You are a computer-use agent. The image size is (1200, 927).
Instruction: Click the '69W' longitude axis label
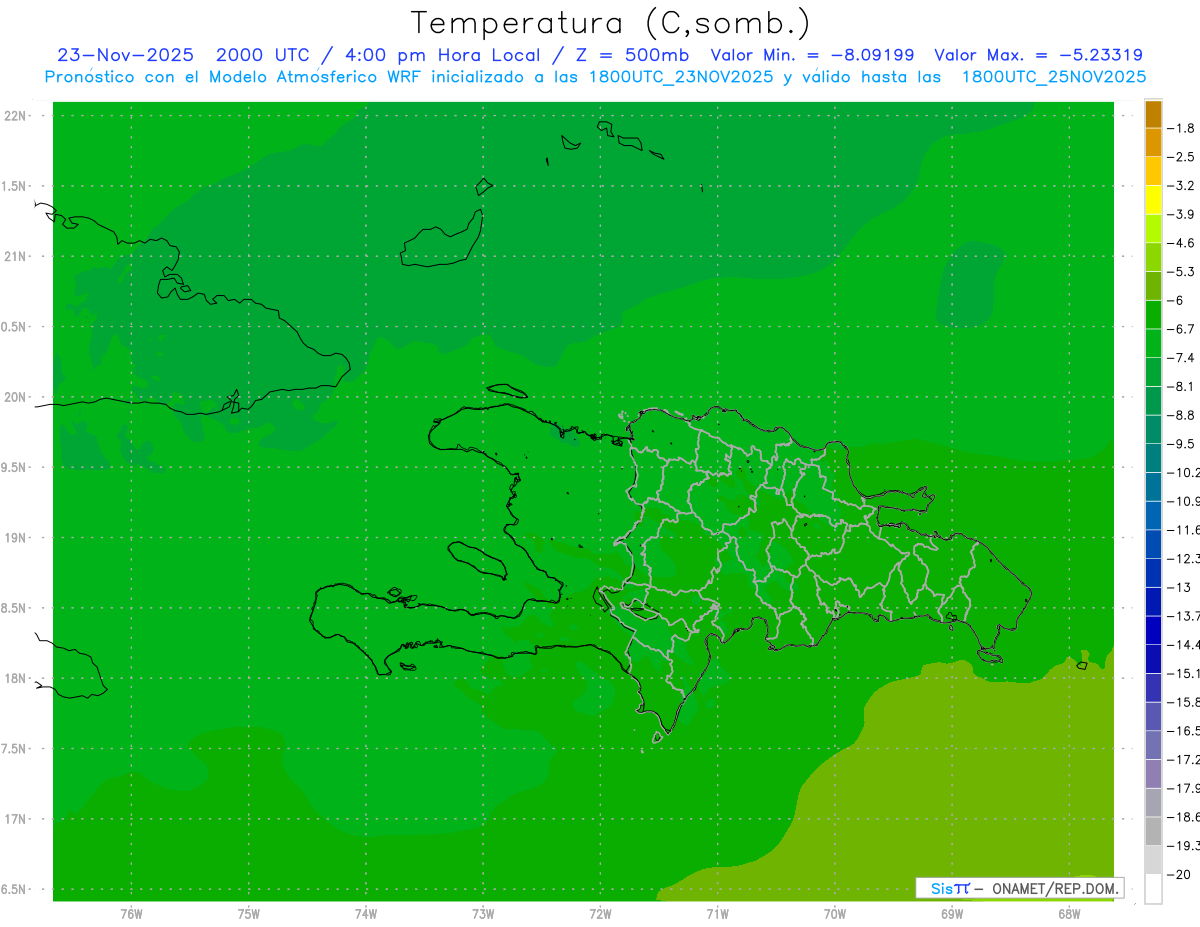click(x=952, y=914)
